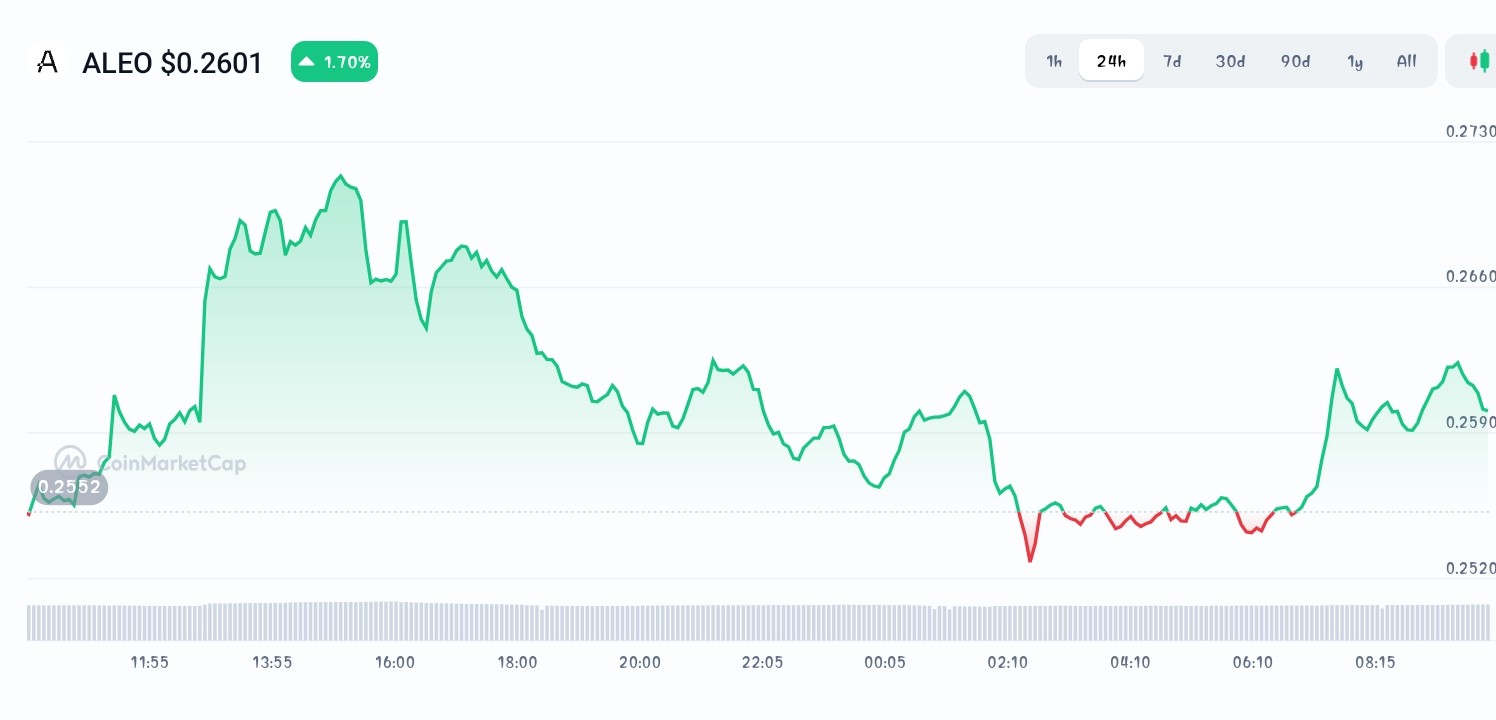Click the ALEO coin logo icon
Image resolution: width=1496 pixels, height=720 pixels.
click(46, 63)
